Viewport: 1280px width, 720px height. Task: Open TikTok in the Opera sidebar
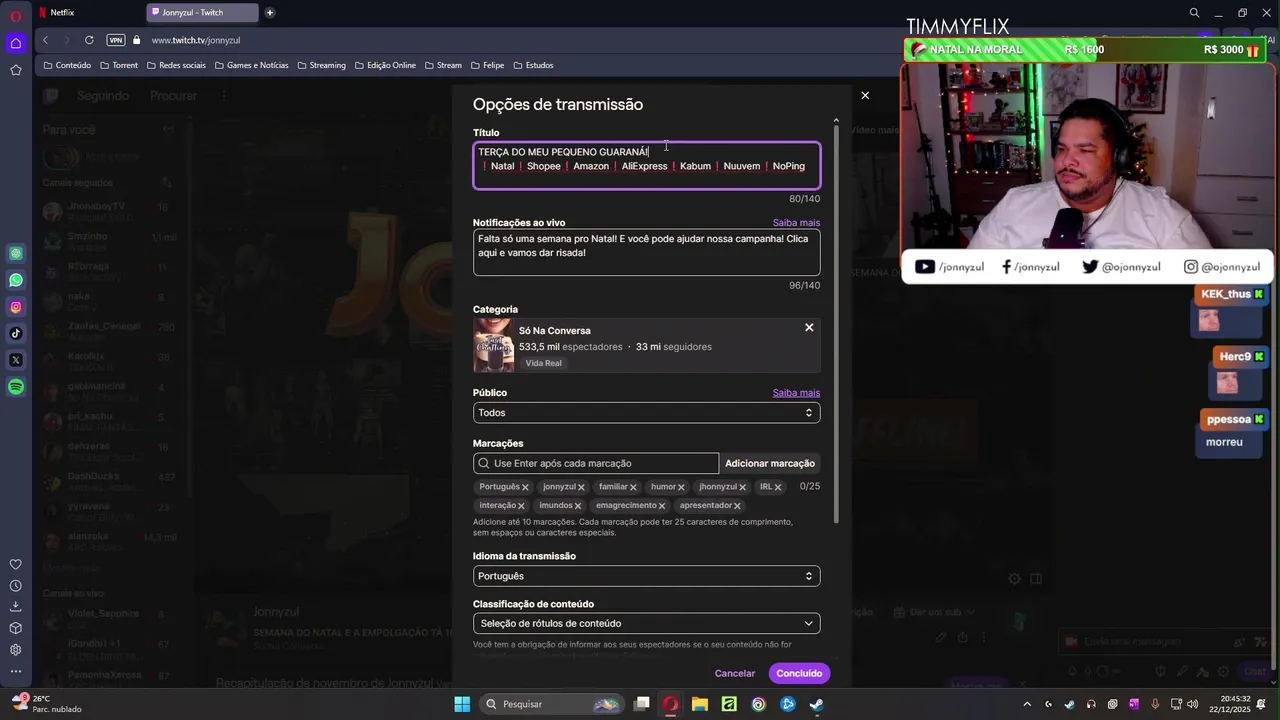[x=16, y=333]
